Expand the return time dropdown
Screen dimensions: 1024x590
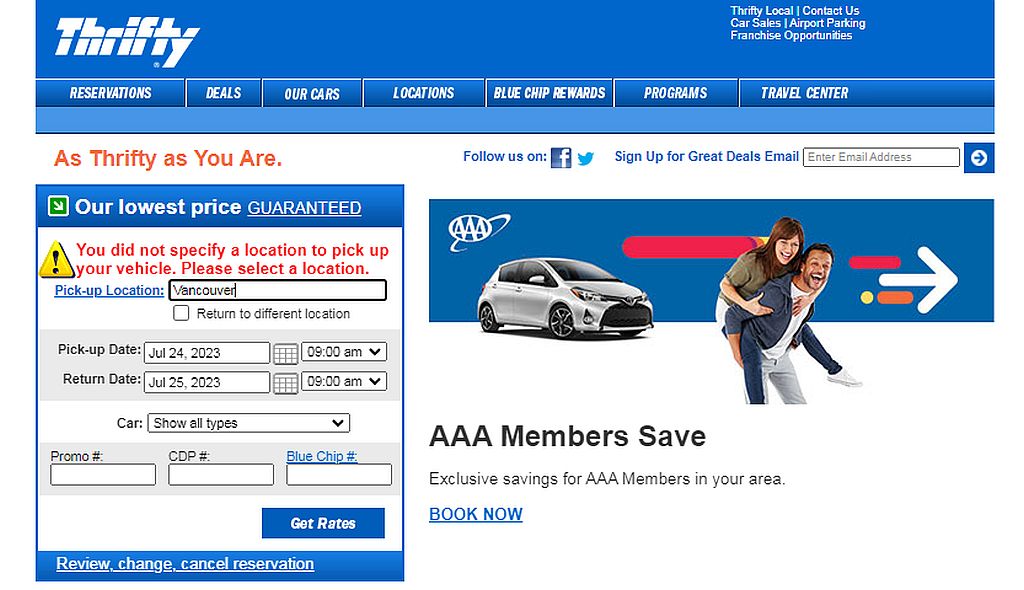tap(344, 381)
